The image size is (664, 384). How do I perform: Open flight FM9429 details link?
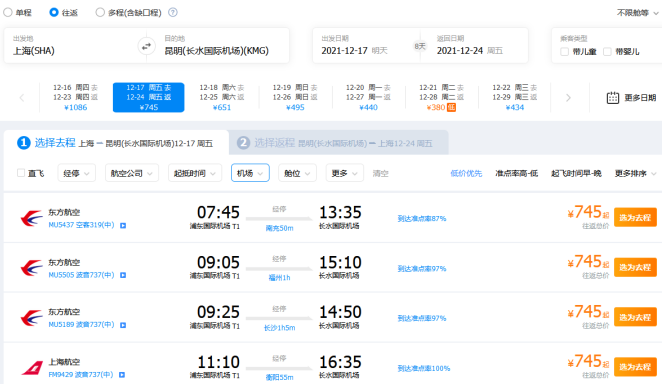pyautogui.click(x=81, y=375)
